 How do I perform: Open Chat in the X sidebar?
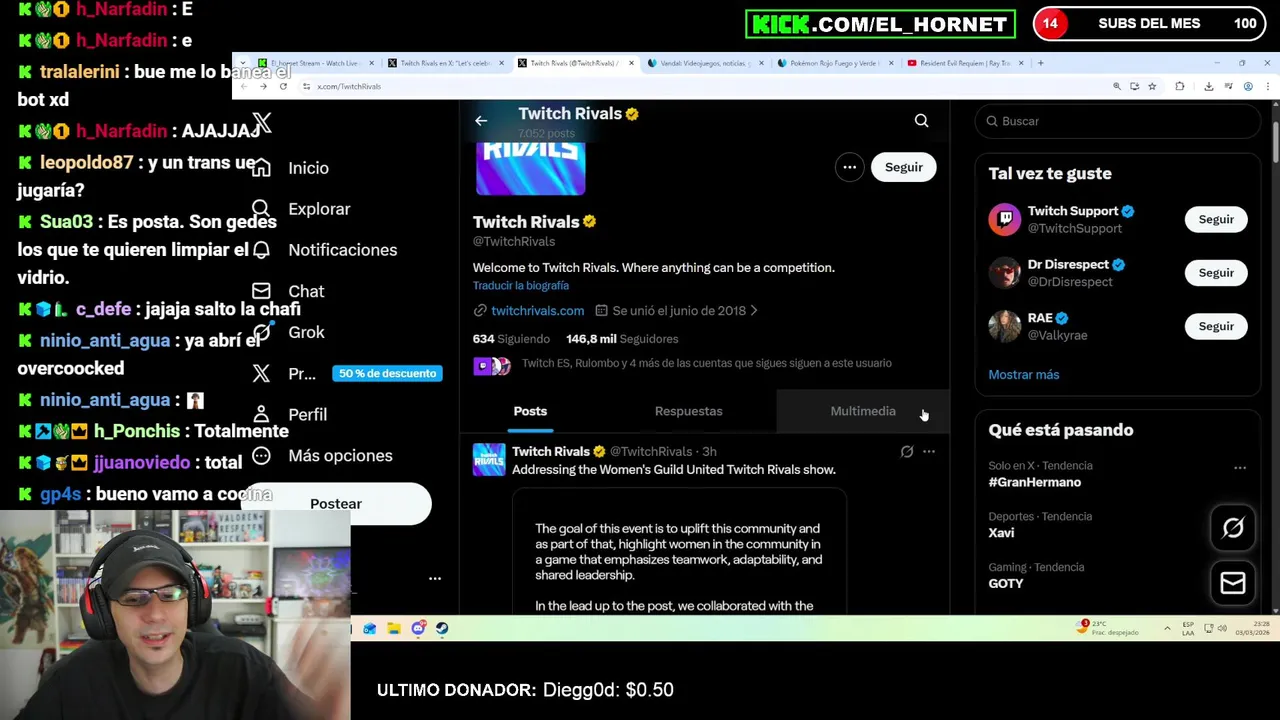(x=288, y=291)
